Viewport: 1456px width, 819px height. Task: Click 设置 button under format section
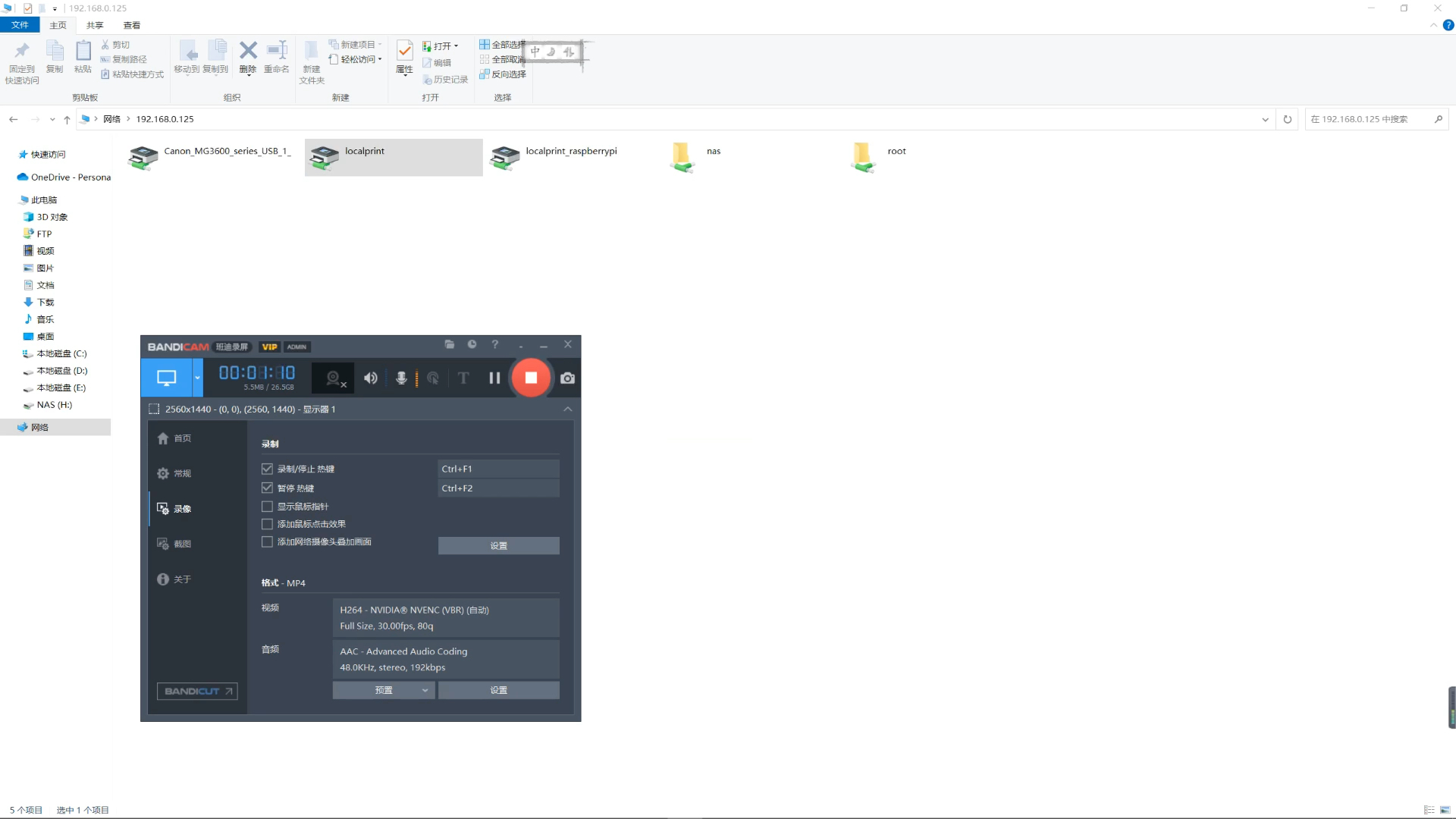pos(498,690)
